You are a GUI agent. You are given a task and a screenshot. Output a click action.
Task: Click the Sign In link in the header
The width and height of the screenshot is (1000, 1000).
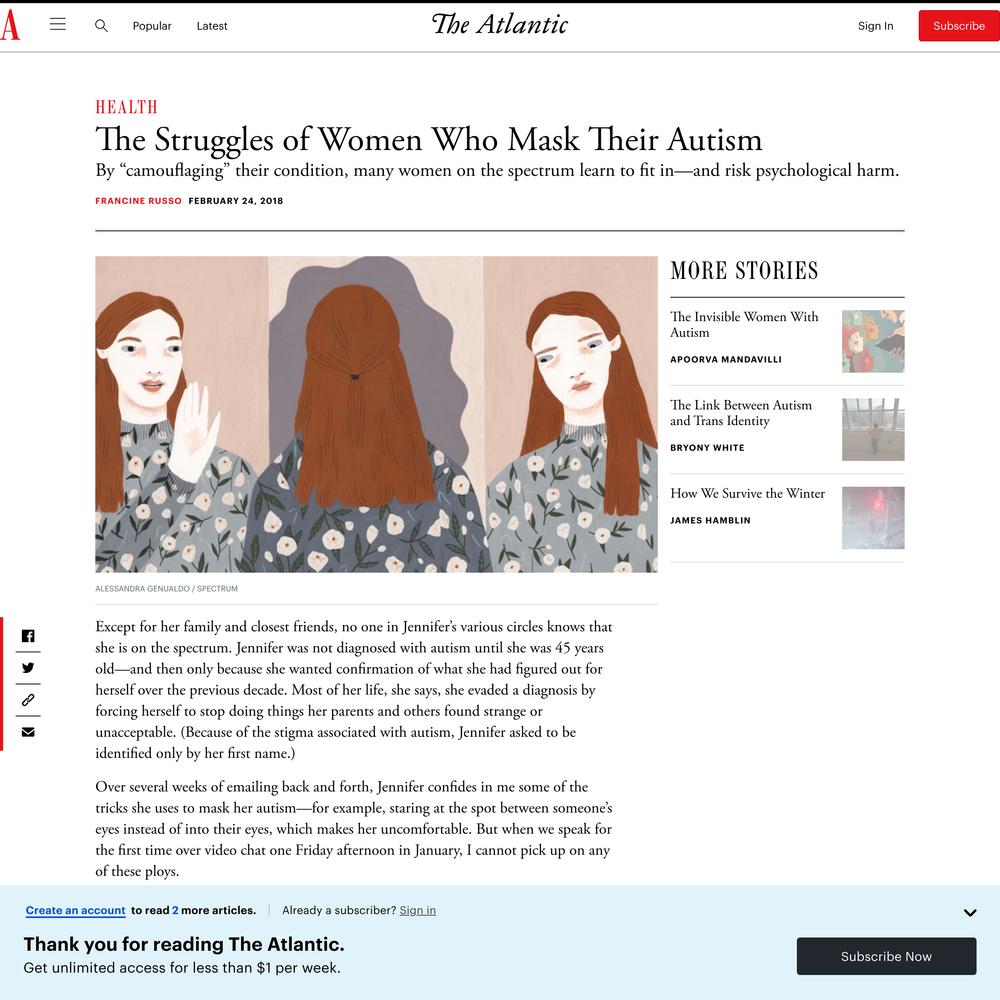click(875, 26)
